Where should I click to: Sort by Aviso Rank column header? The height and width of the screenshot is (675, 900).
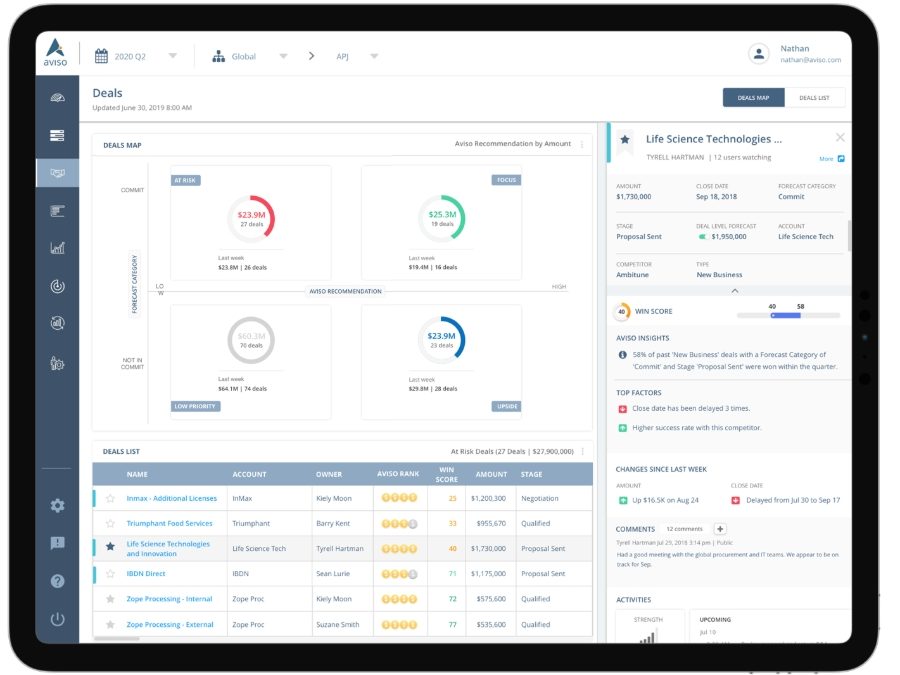(398, 474)
